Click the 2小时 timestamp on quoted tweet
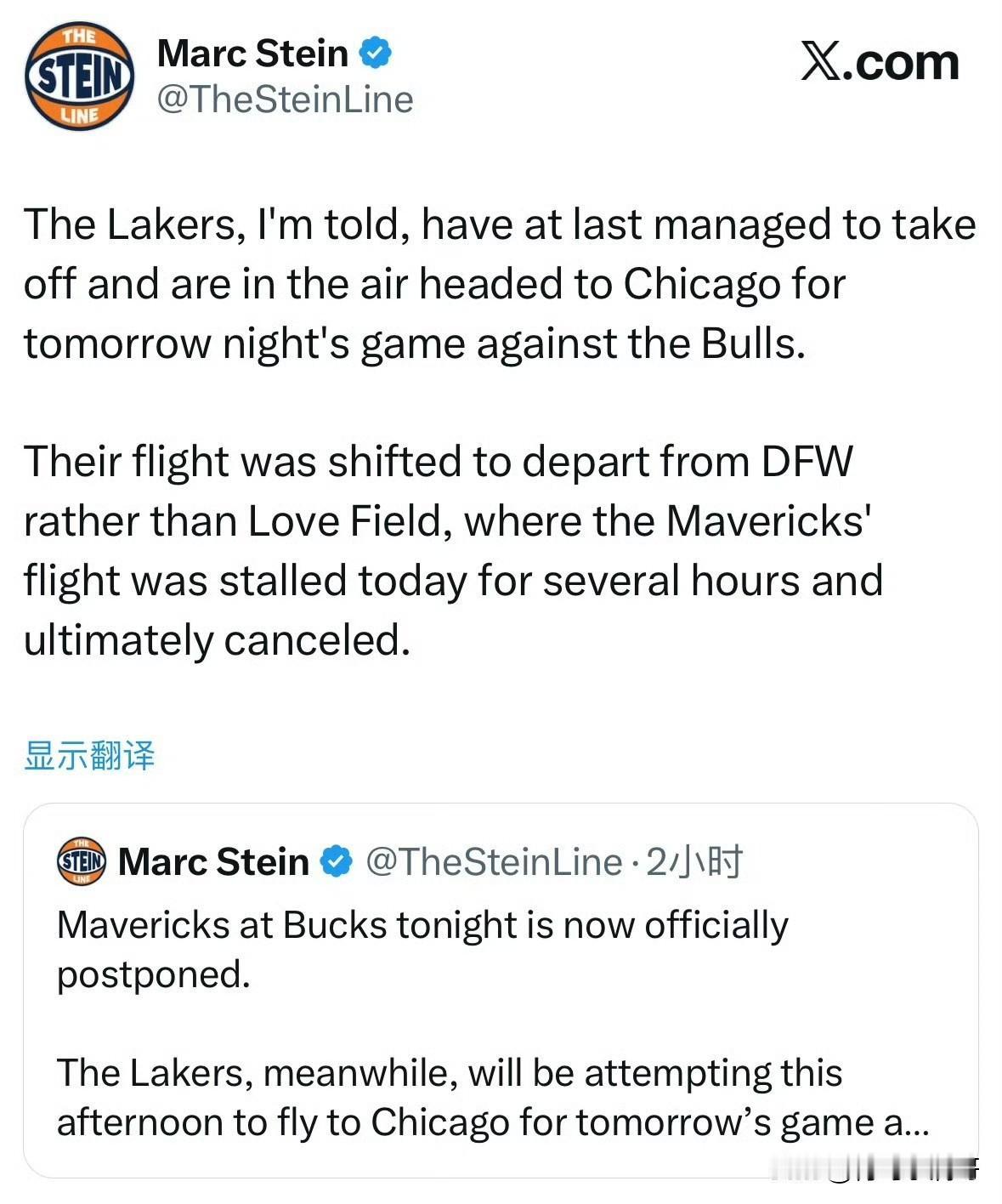Image resolution: width=1002 pixels, height=1204 pixels. click(x=694, y=861)
